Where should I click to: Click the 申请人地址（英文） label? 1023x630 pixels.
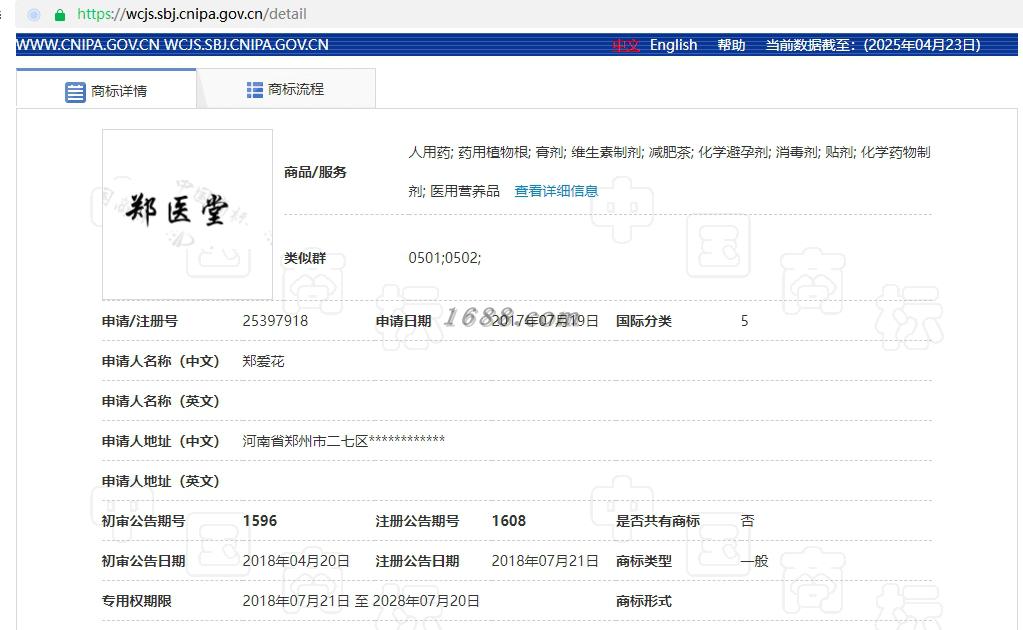click(x=160, y=481)
